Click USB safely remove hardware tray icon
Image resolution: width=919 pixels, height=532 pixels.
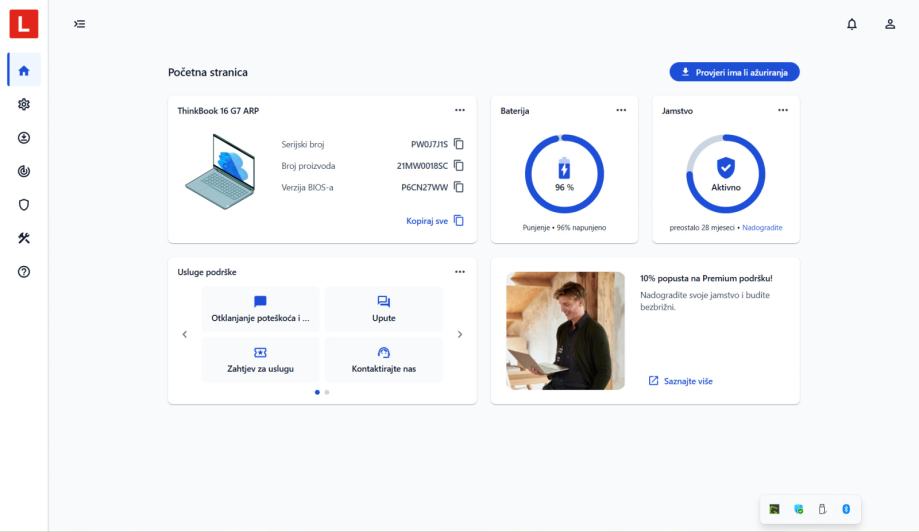(x=822, y=509)
